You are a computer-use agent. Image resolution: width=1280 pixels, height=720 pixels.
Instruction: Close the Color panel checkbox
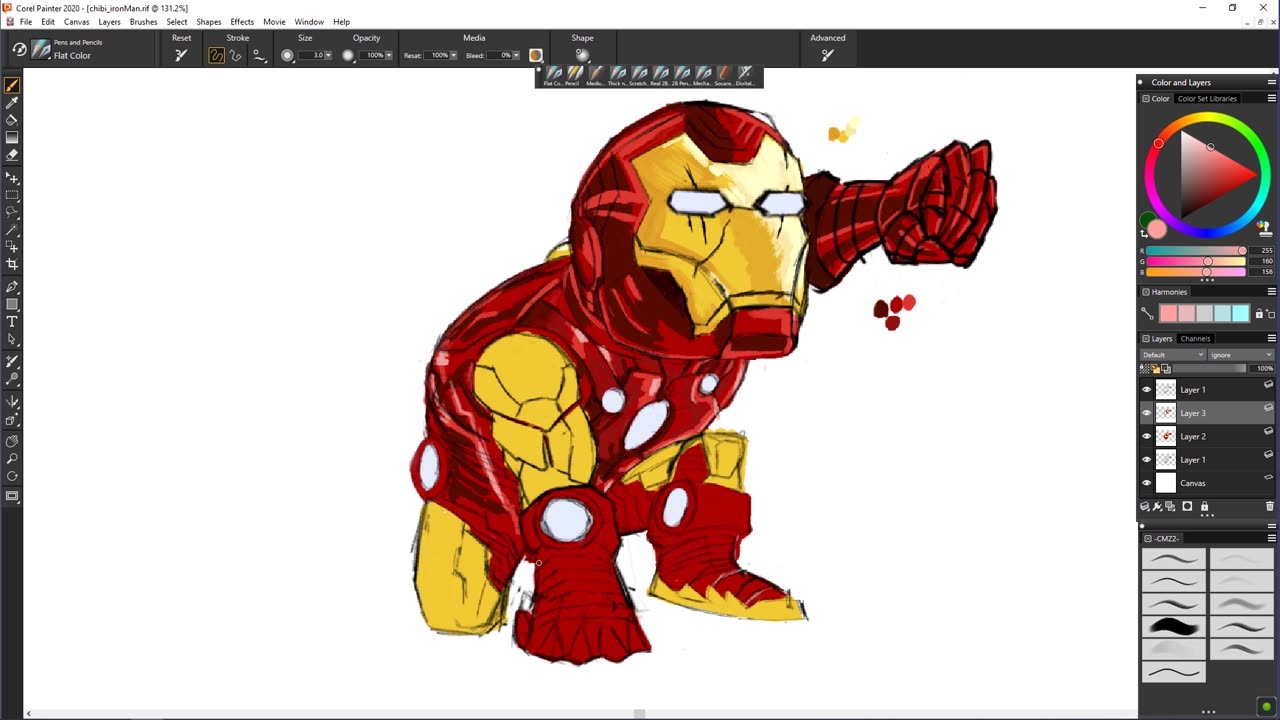1146,98
